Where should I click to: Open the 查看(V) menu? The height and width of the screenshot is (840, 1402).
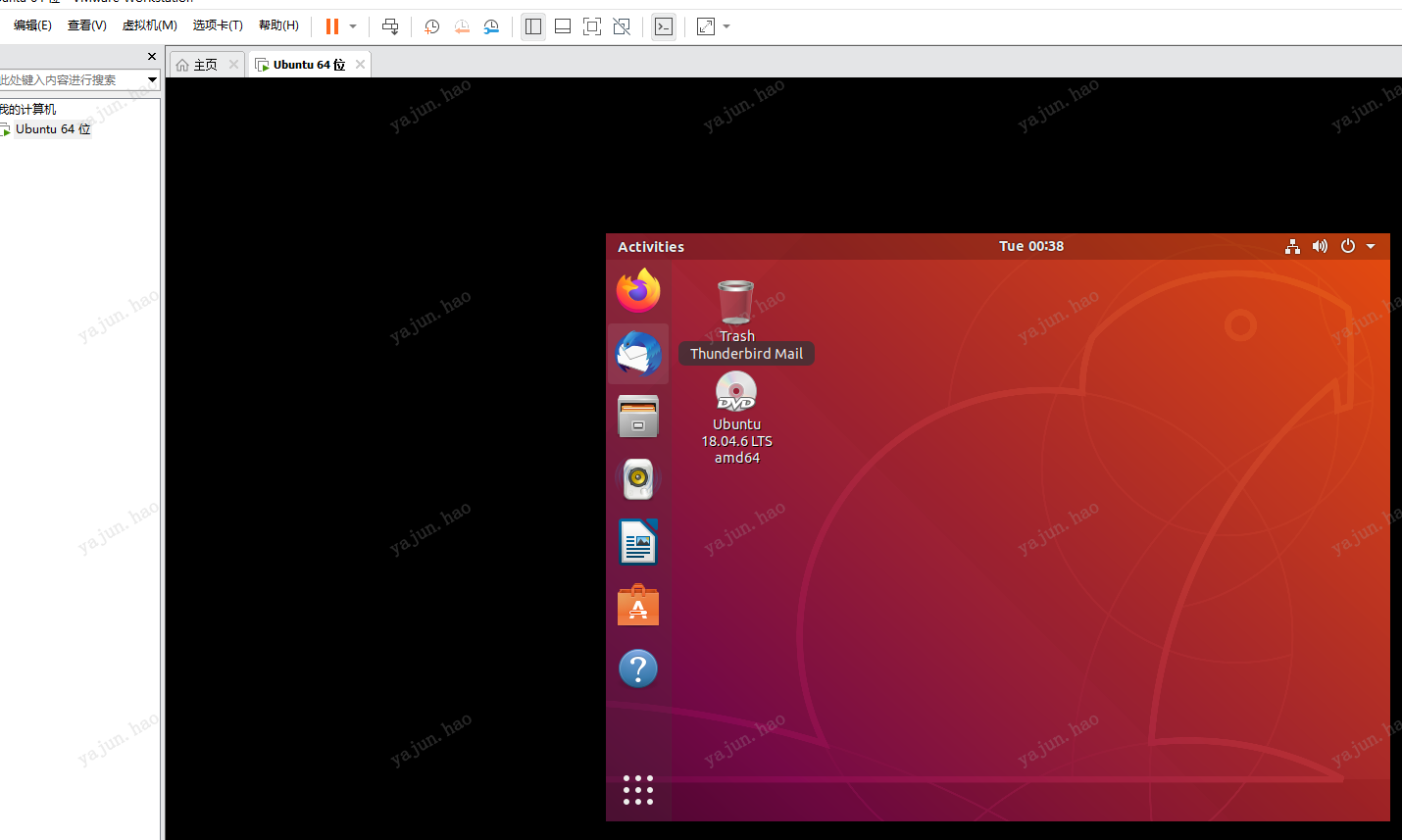click(x=87, y=25)
